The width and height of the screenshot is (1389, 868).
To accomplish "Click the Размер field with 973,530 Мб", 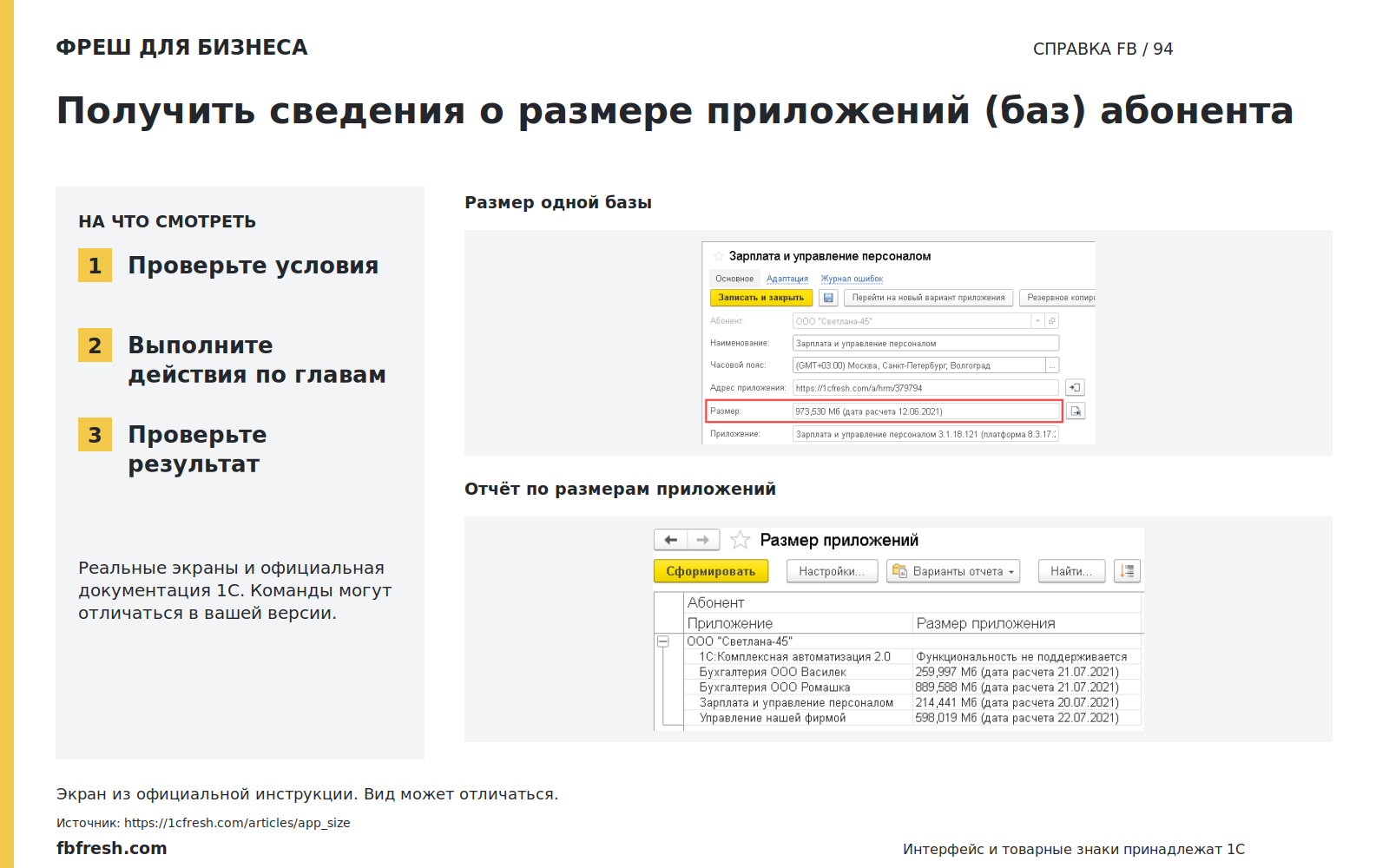I will pyautogui.click(x=925, y=411).
